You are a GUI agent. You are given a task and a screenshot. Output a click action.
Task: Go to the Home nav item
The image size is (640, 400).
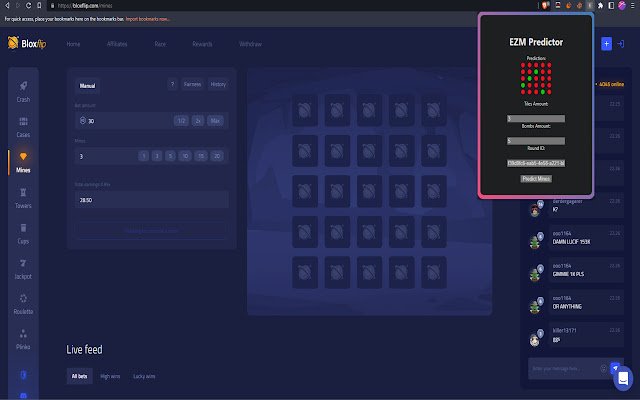pyautogui.click(x=73, y=44)
